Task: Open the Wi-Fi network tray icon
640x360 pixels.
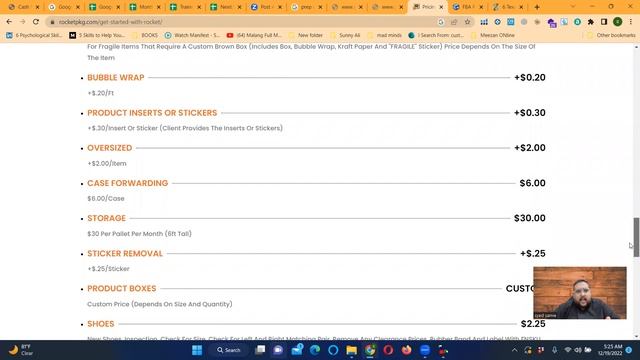Action: coord(568,350)
